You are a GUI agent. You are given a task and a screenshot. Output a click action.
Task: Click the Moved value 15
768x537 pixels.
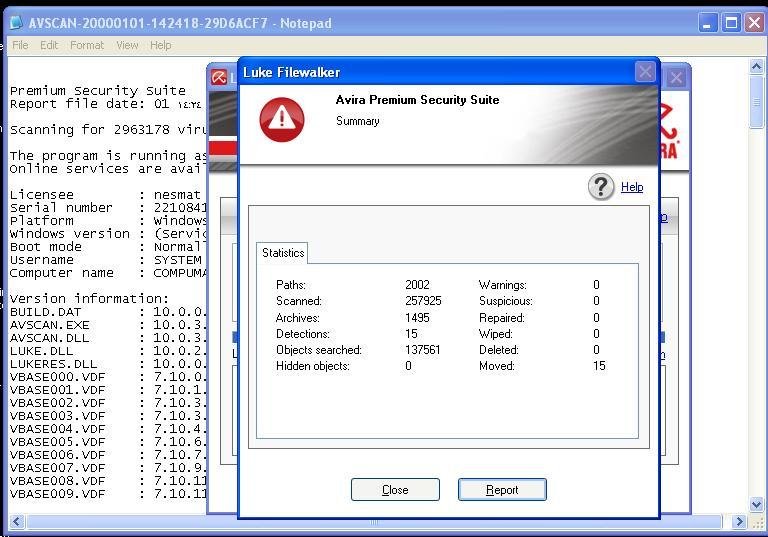pyautogui.click(x=599, y=366)
